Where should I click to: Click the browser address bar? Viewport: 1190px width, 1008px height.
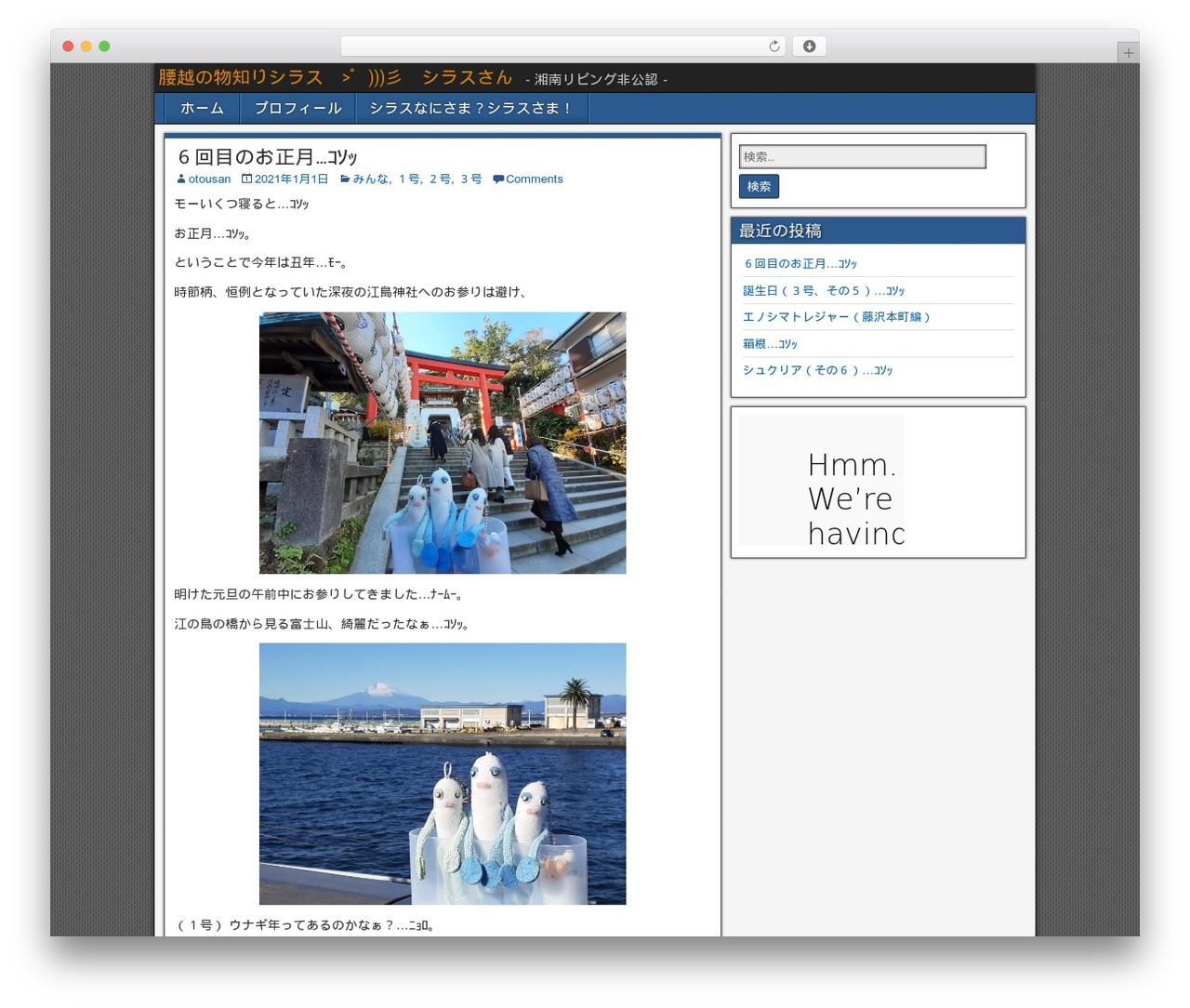click(562, 46)
